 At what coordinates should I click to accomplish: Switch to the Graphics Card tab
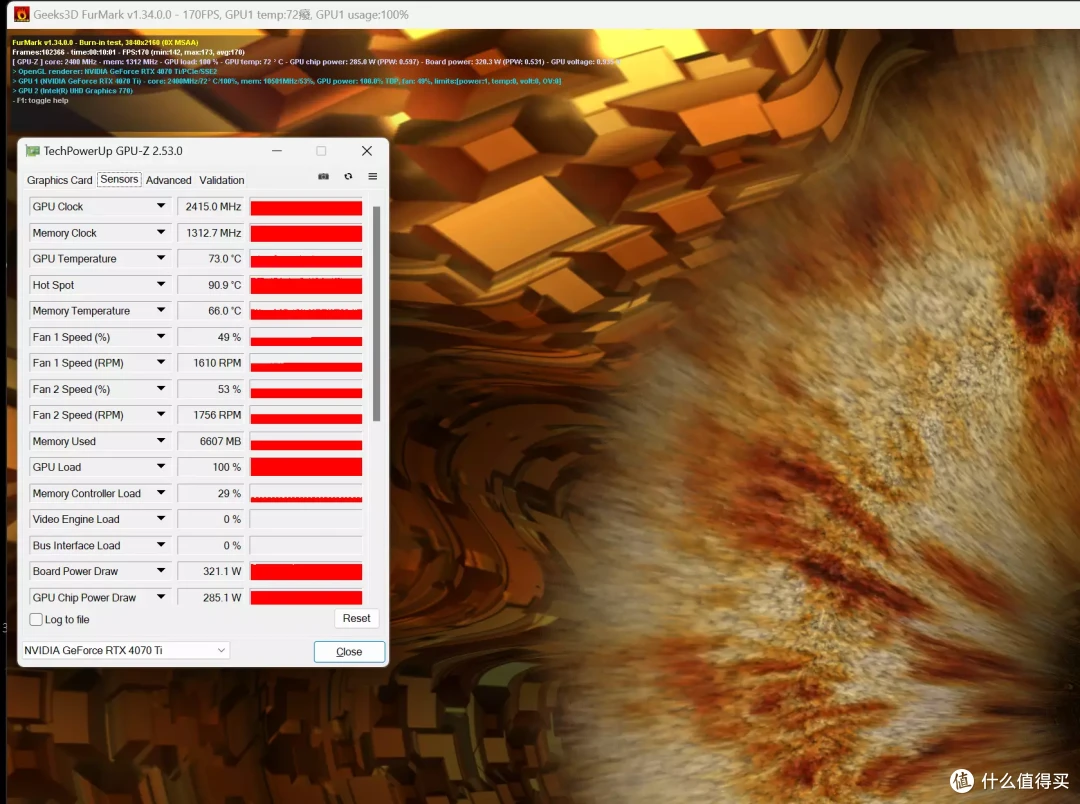(59, 180)
